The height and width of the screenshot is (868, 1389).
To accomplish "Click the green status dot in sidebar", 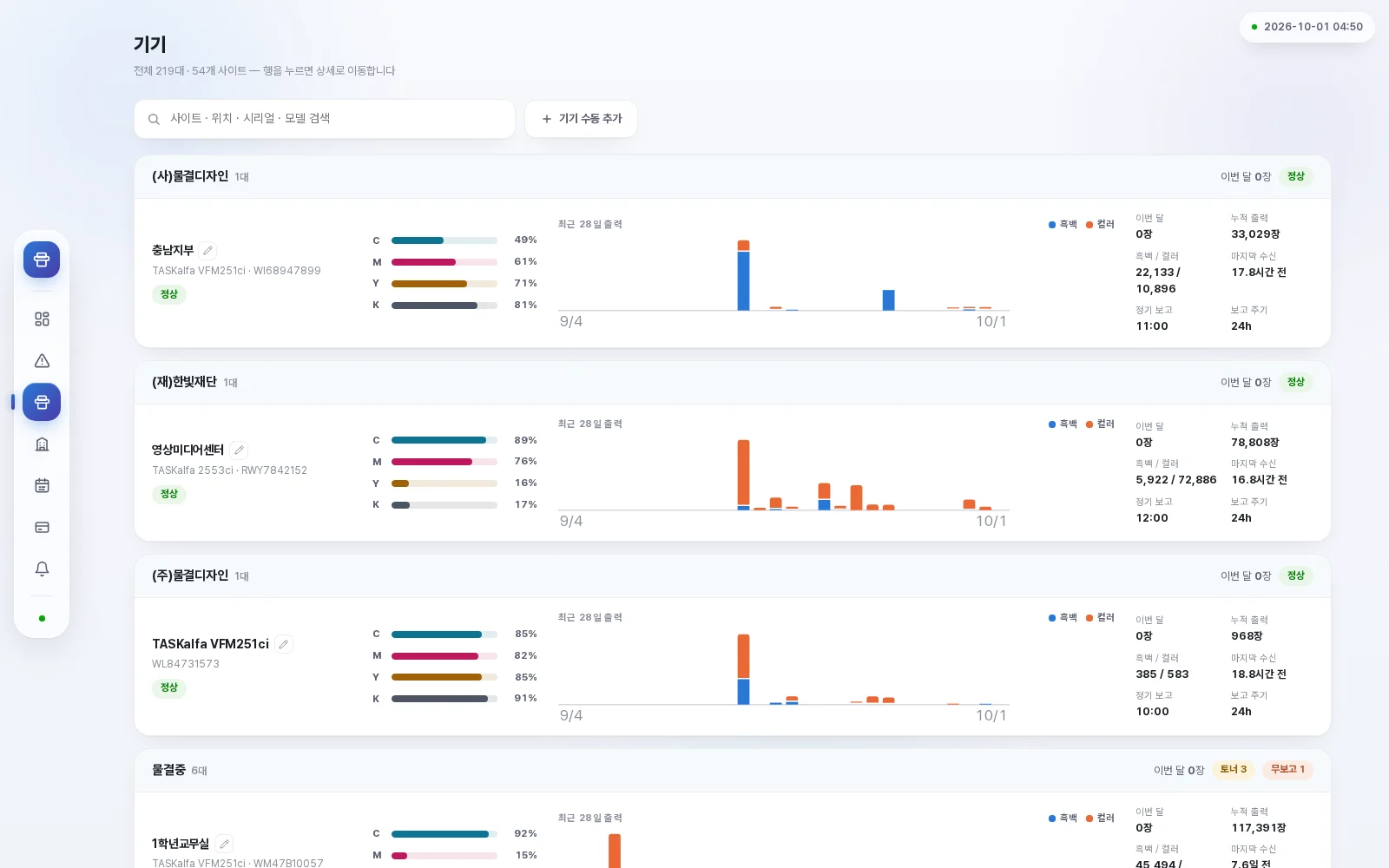I will [42, 619].
